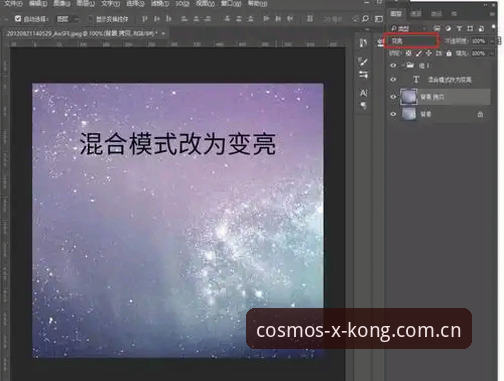
Task: Collapse the 组 1 group arrow
Action: (x=403, y=65)
